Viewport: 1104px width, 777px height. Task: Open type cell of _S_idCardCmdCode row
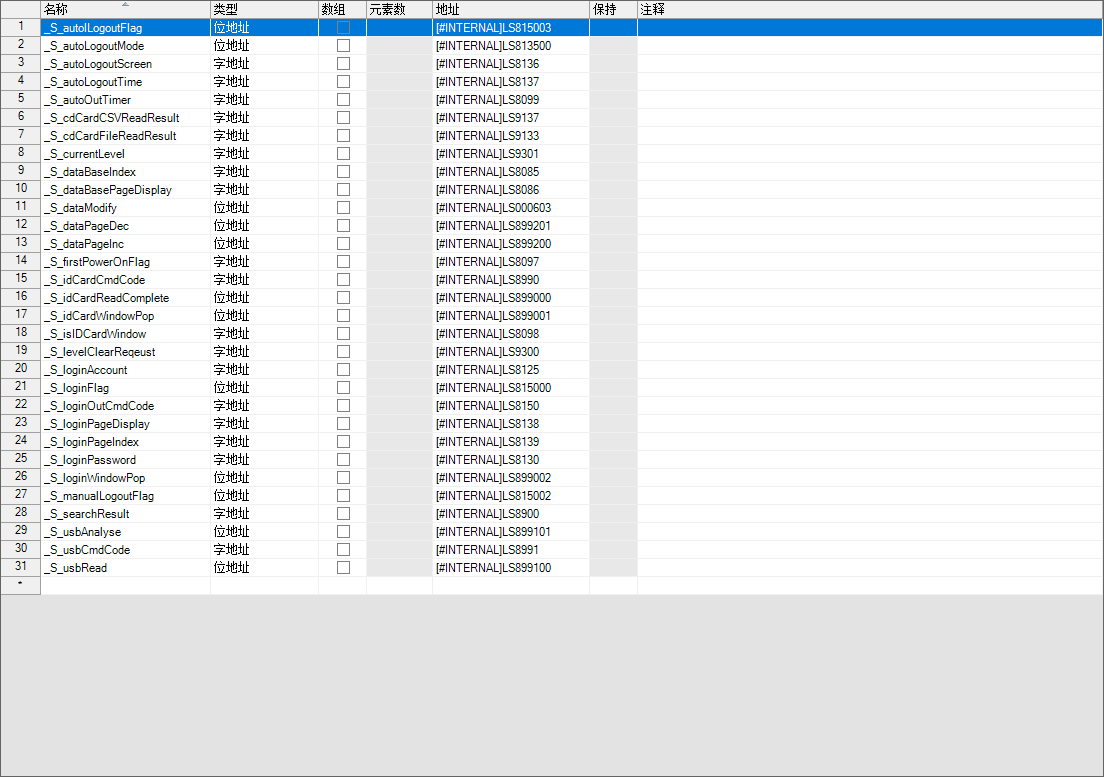coord(264,280)
